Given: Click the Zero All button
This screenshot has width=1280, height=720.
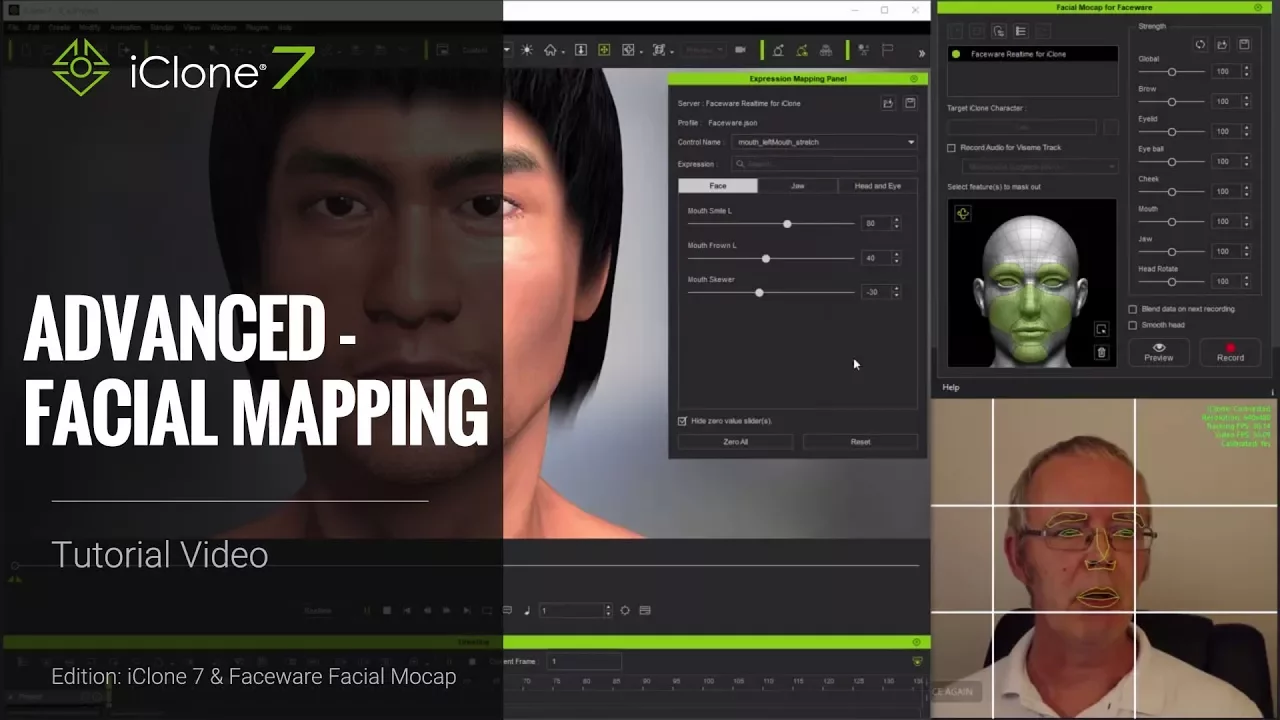Looking at the screenshot, I should [735, 442].
